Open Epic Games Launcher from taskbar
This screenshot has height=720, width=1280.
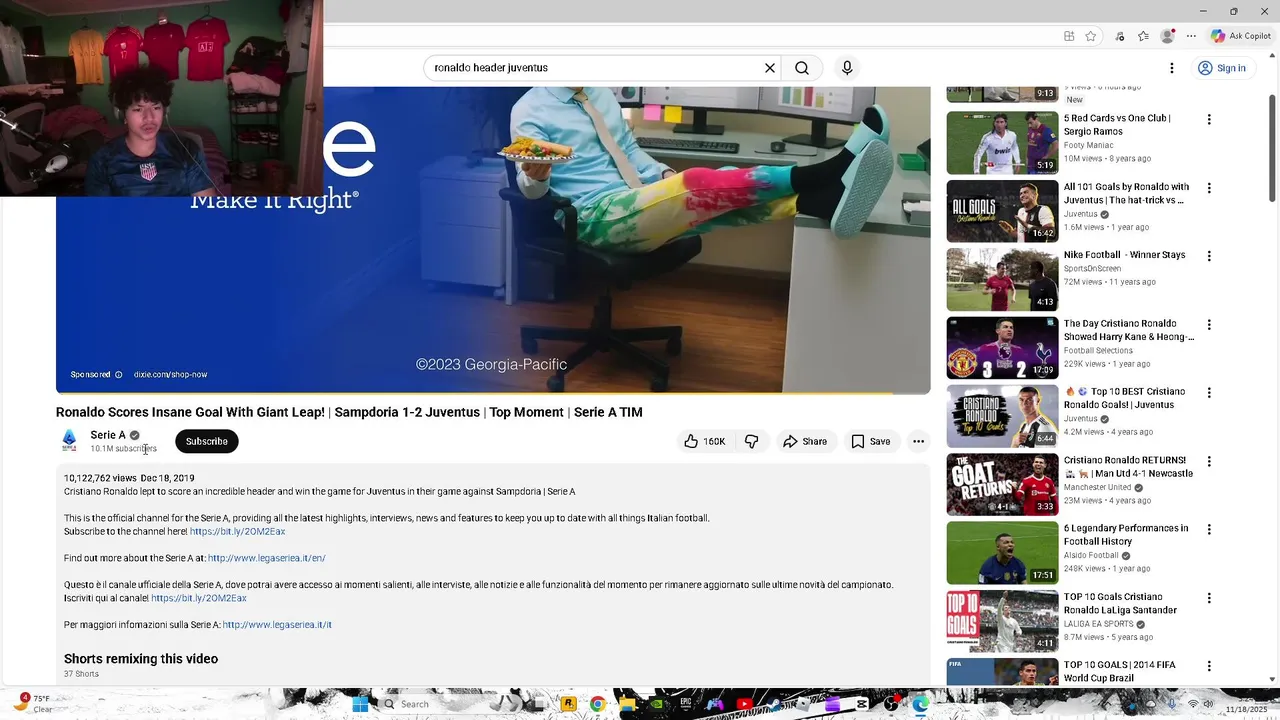click(x=685, y=704)
